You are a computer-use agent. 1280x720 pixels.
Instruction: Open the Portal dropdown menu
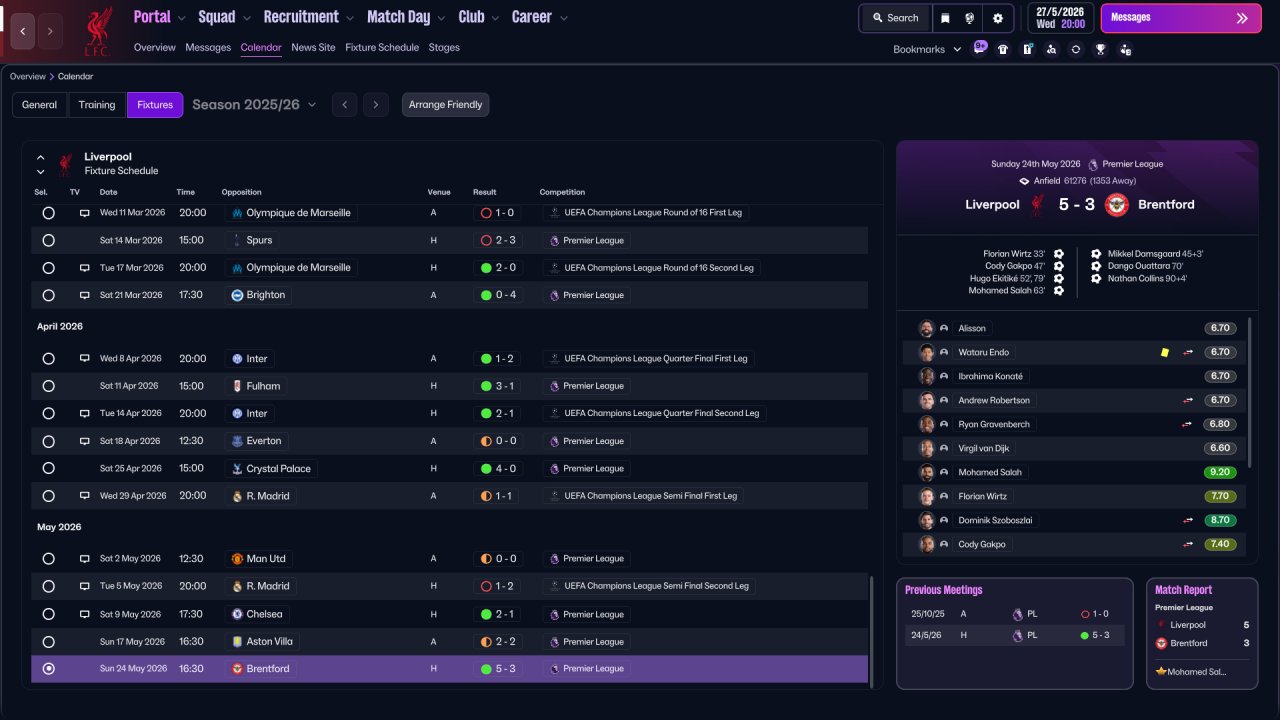(x=160, y=17)
